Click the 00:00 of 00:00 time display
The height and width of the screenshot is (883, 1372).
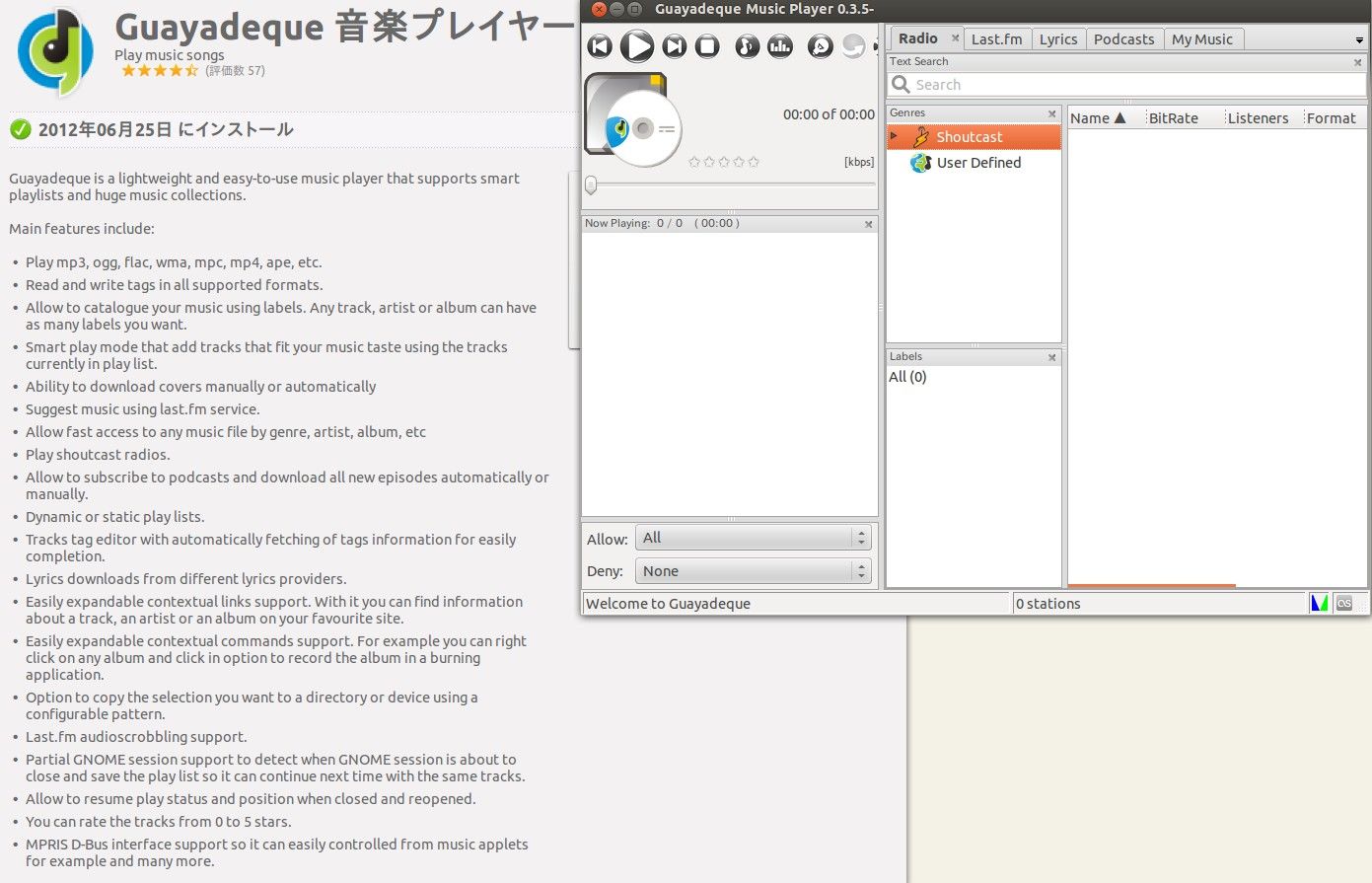829,114
